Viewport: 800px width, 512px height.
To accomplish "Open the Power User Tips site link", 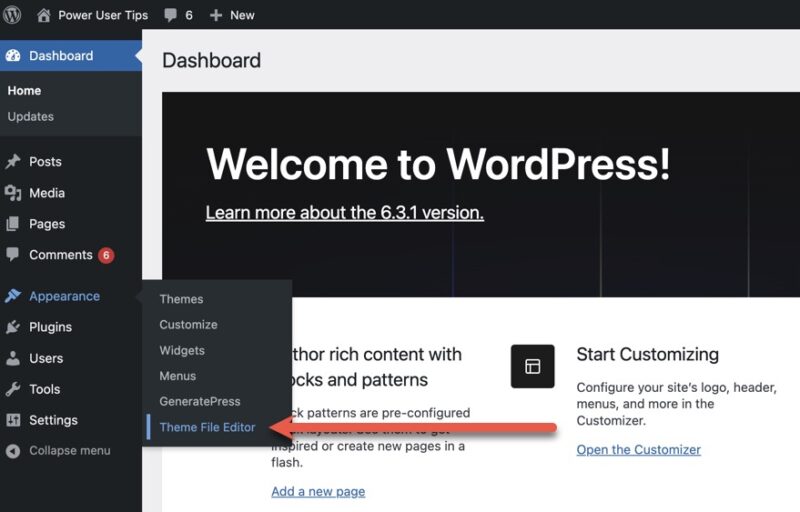I will tap(103, 15).
